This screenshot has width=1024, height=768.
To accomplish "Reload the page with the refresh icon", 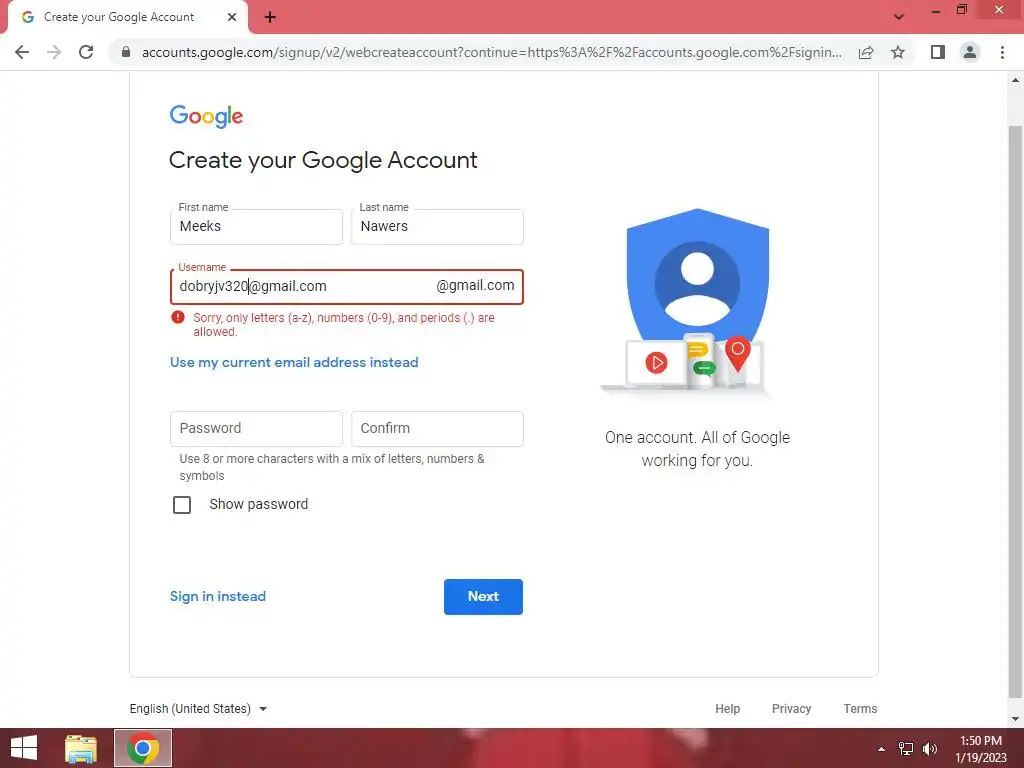I will tap(86, 52).
